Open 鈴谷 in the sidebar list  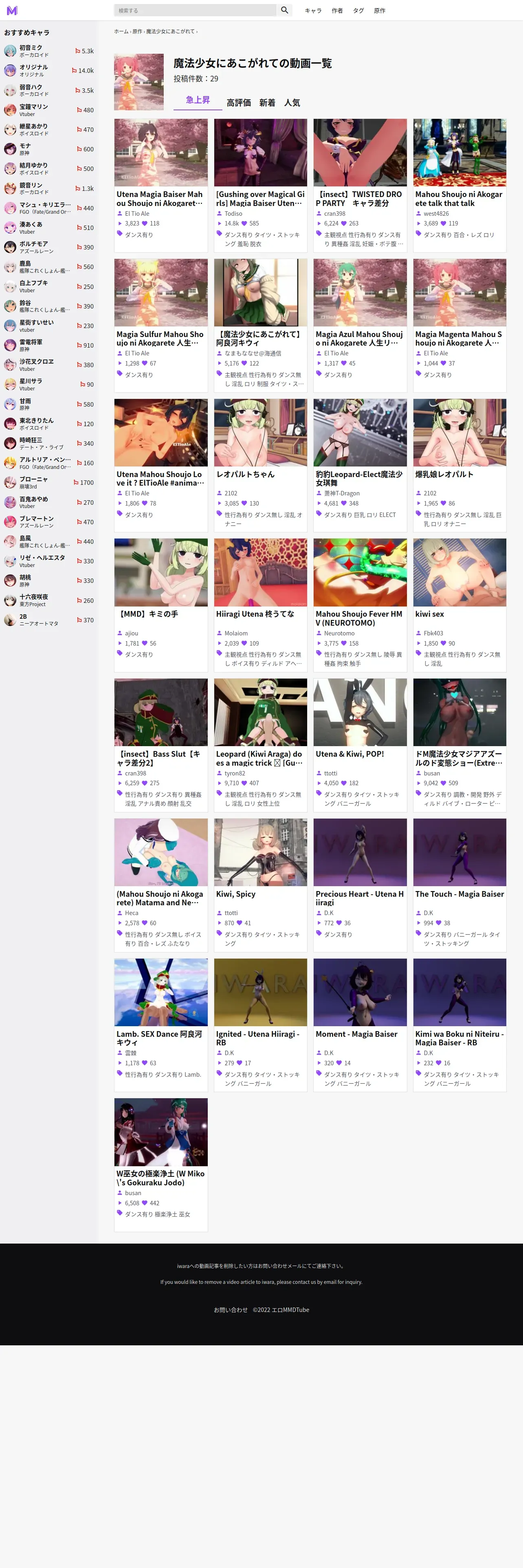pos(49,306)
